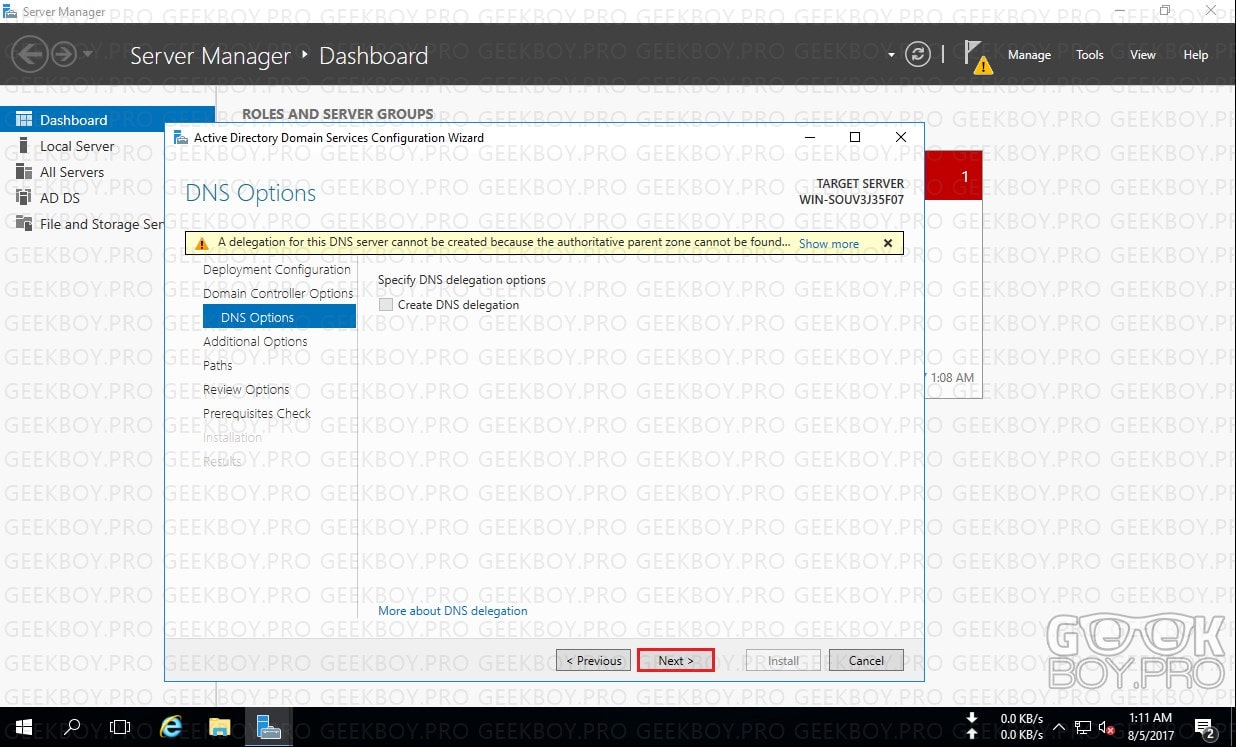The height and width of the screenshot is (747, 1236).
Task: Go back with the Previous button
Action: [x=594, y=660]
